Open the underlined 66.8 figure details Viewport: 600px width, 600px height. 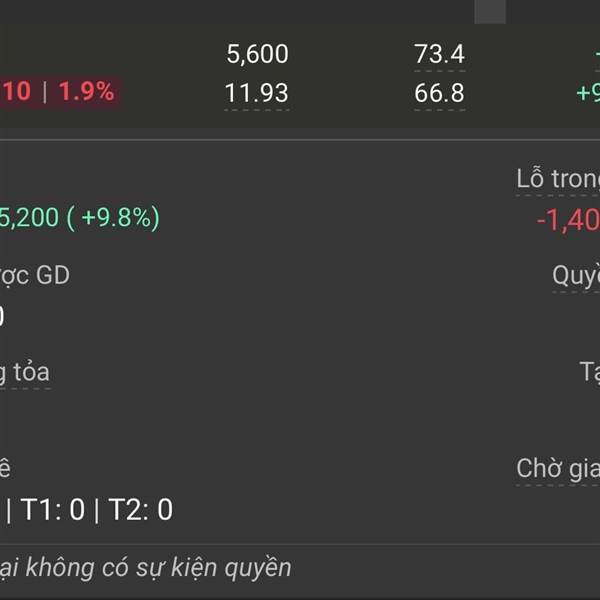(439, 93)
